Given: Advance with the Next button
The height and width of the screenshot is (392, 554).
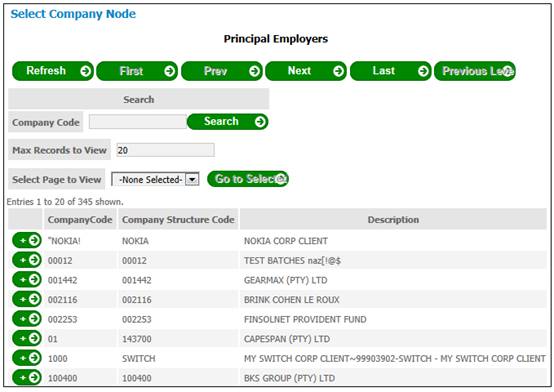Looking at the screenshot, I should tap(306, 71).
